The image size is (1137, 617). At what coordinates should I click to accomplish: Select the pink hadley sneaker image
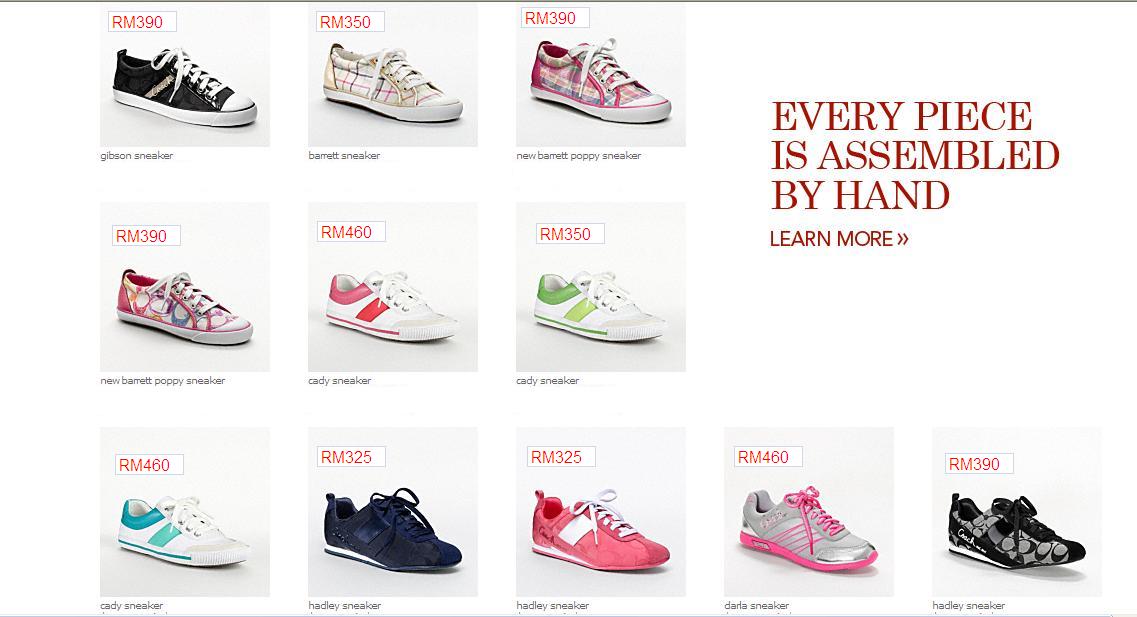(600, 512)
